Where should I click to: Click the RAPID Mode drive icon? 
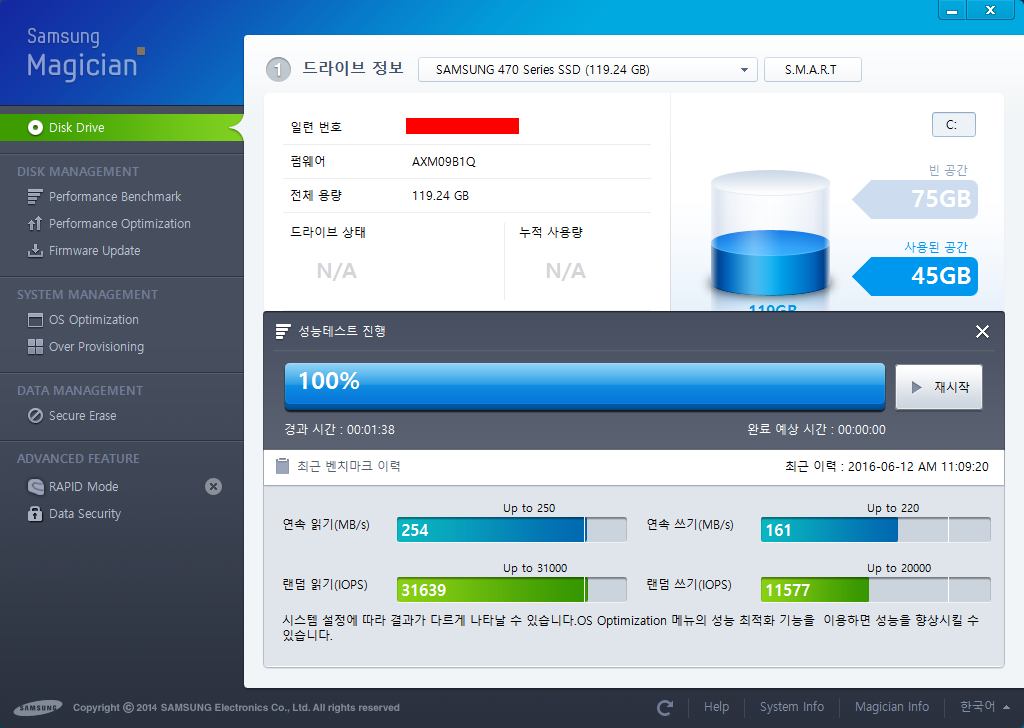(x=35, y=486)
